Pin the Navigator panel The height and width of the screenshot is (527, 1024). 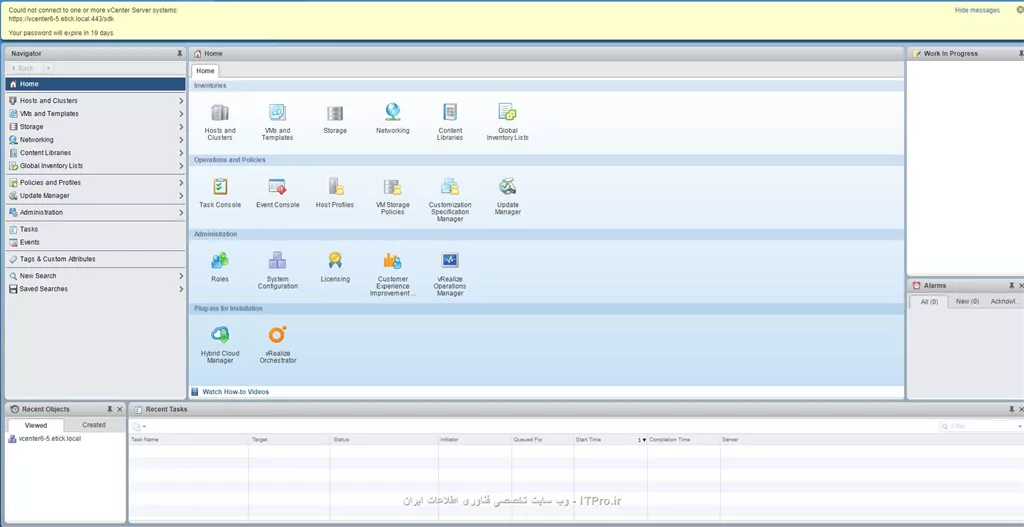coord(180,54)
